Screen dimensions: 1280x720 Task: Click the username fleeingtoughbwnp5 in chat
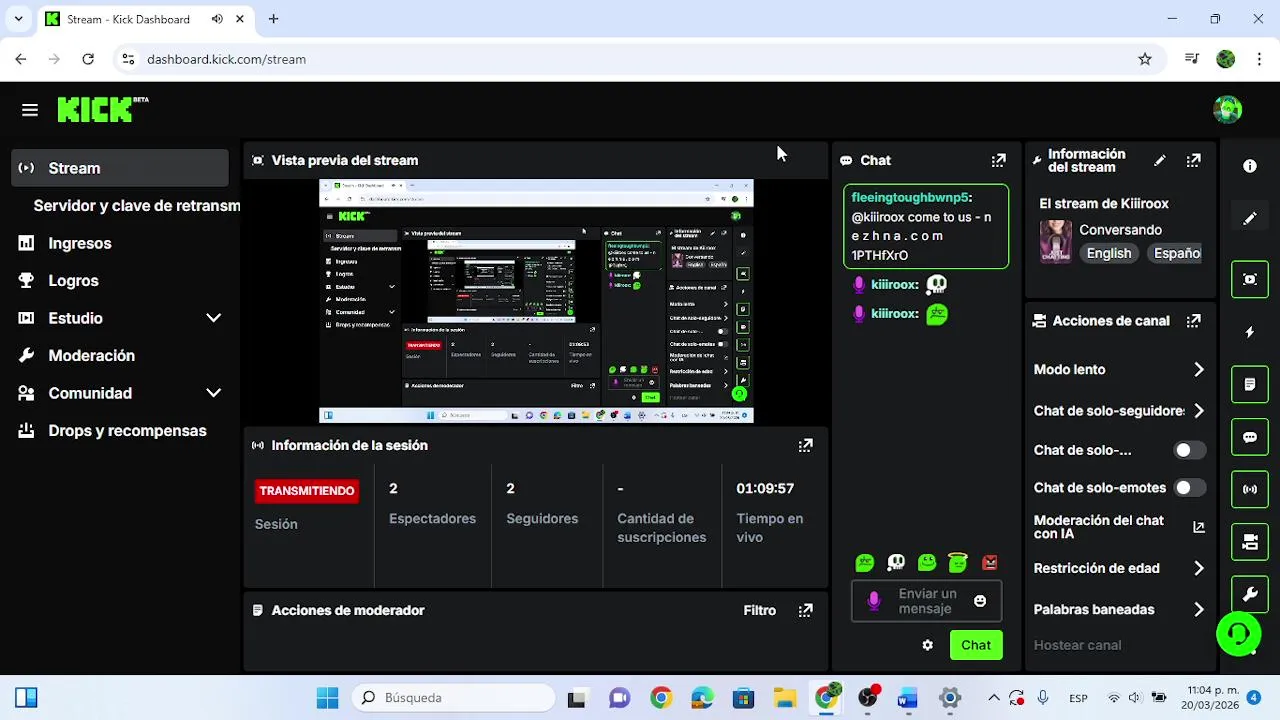click(909, 198)
